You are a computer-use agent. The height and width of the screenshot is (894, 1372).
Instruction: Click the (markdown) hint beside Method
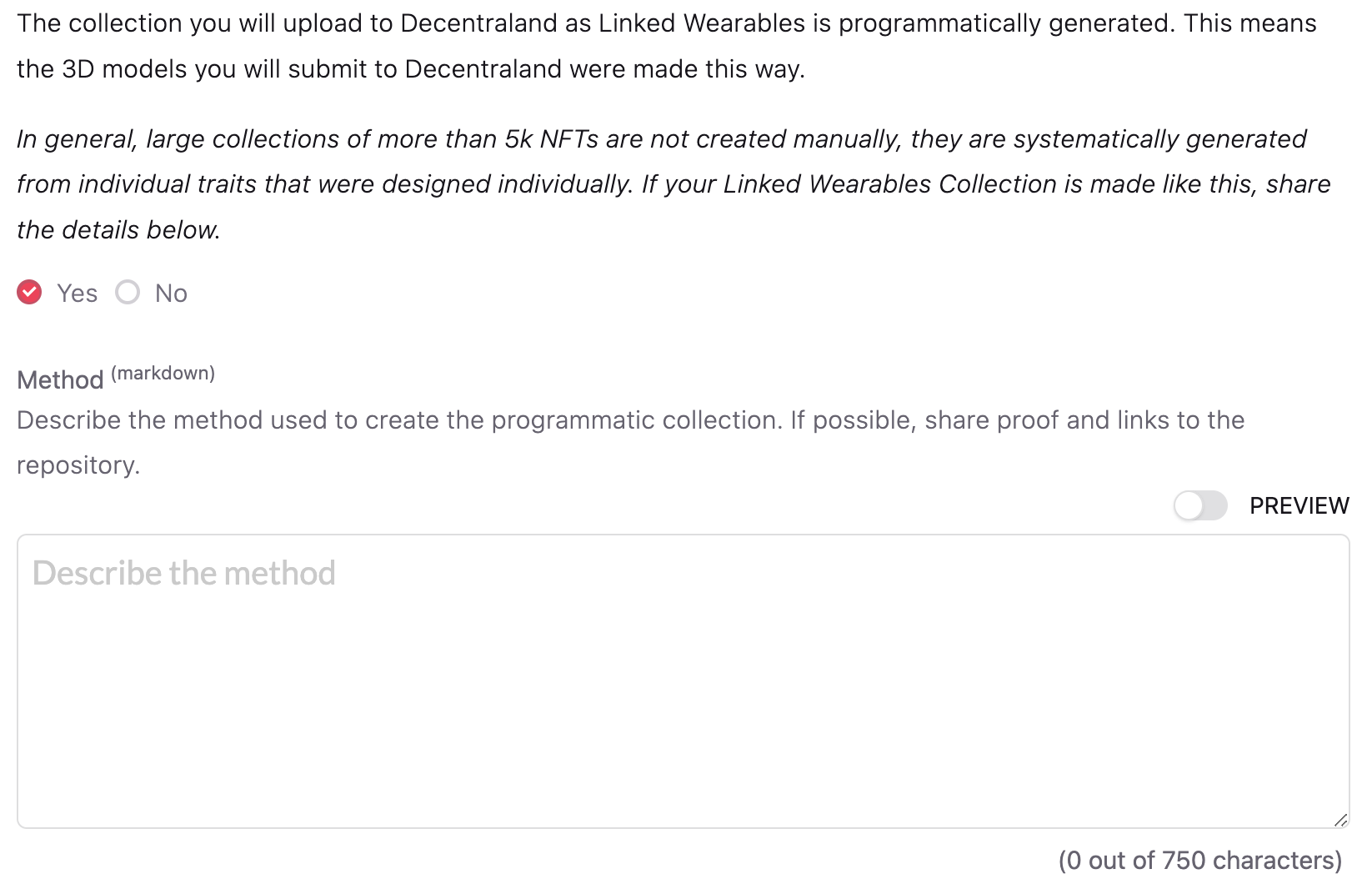click(163, 374)
